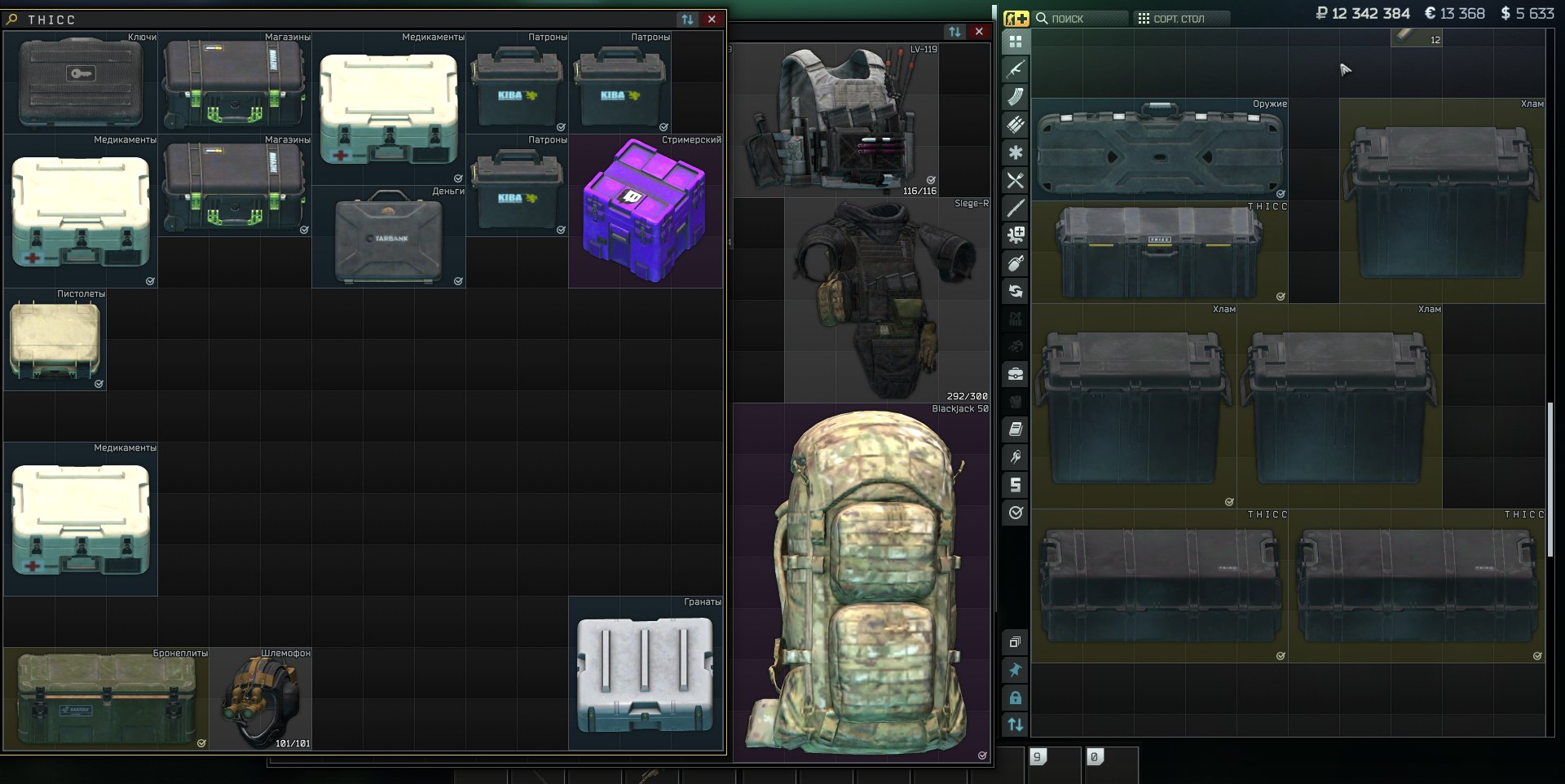Click the ПОИСК search field
The image size is (1565, 784).
coord(1081,18)
